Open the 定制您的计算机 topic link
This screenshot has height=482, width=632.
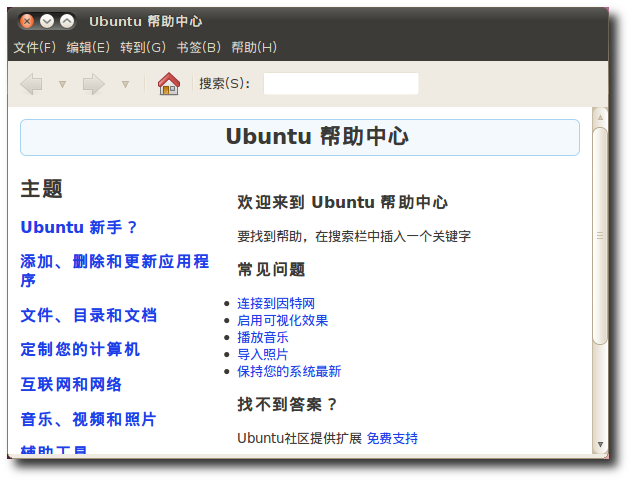pyautogui.click(x=80, y=349)
